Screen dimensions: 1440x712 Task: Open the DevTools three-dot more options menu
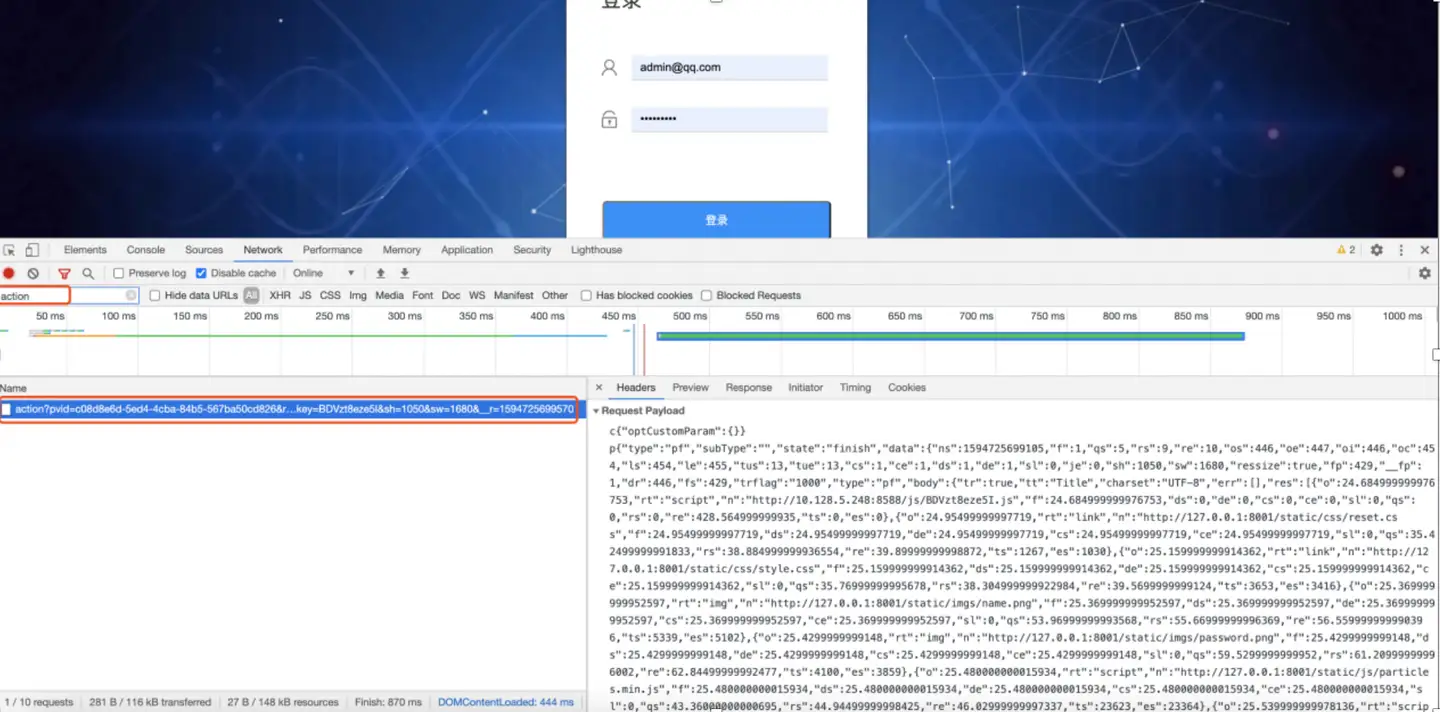tap(1401, 250)
